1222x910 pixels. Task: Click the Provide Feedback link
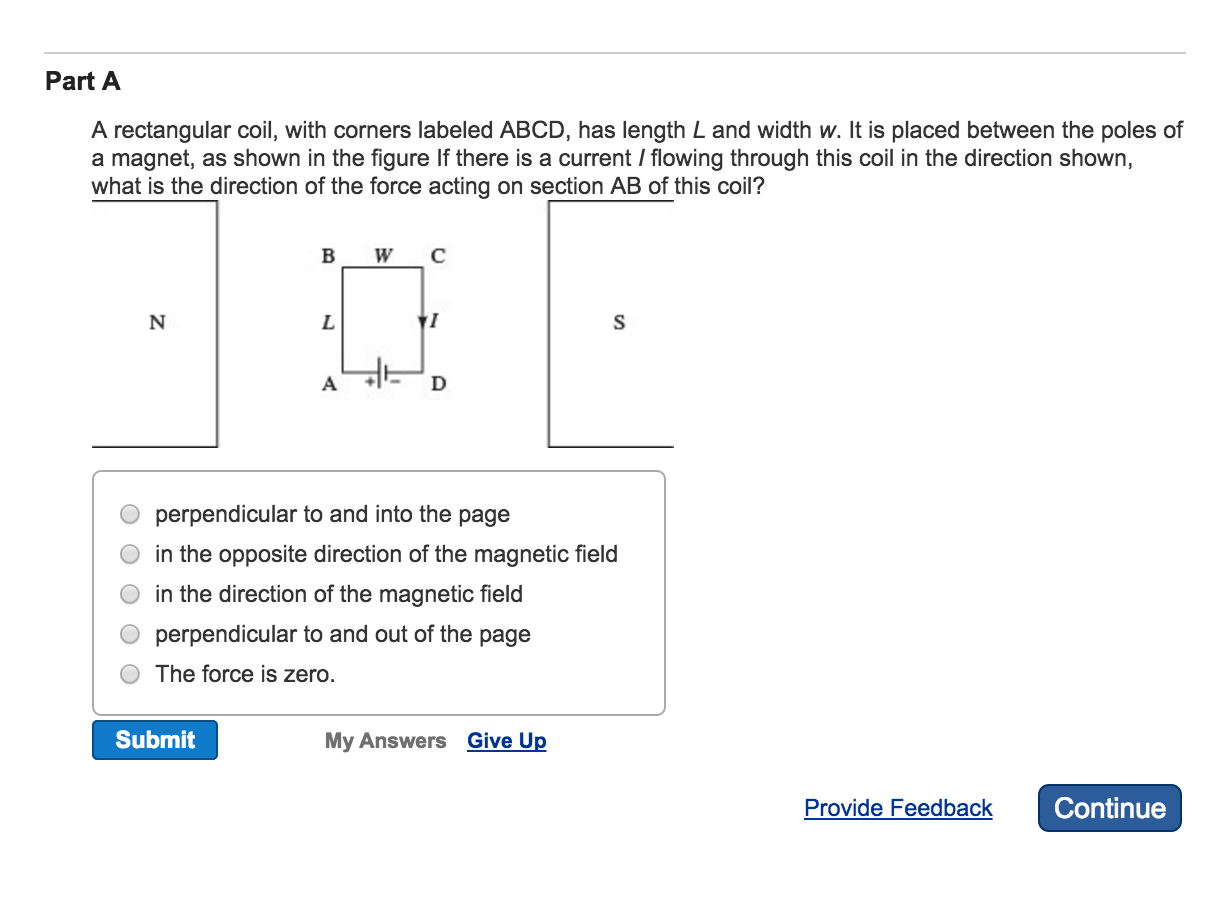tap(897, 807)
